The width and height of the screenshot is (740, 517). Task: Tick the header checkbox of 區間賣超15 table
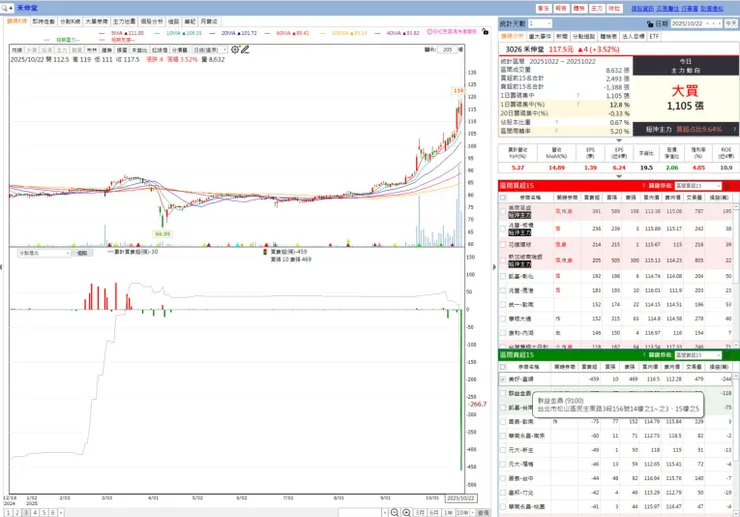coord(503,366)
